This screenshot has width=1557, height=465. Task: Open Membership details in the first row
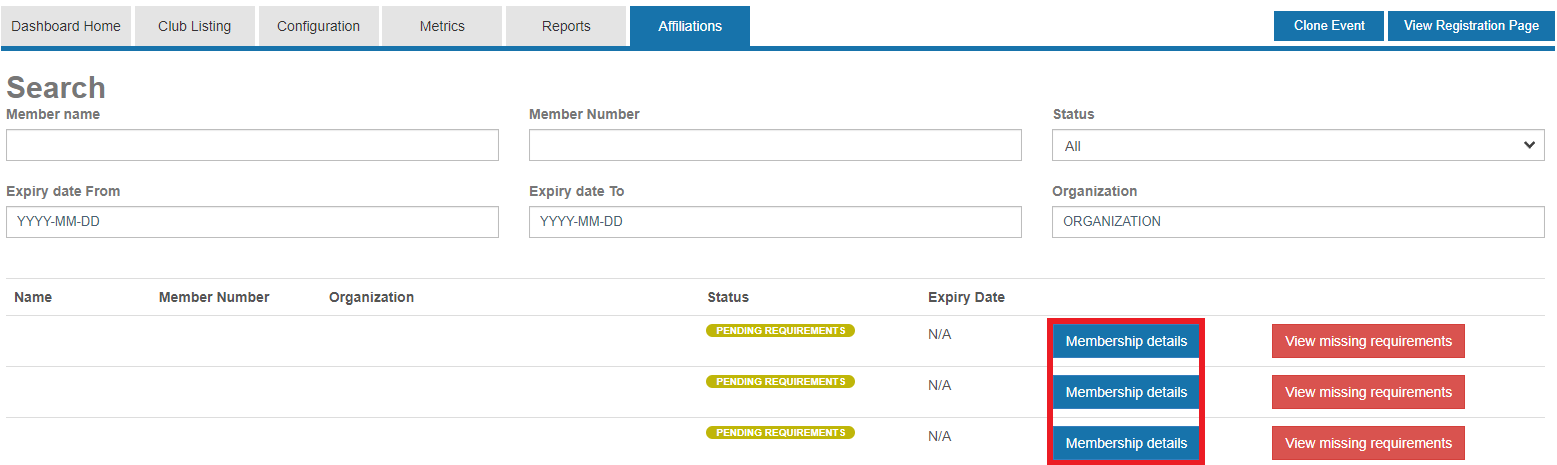click(x=1126, y=341)
